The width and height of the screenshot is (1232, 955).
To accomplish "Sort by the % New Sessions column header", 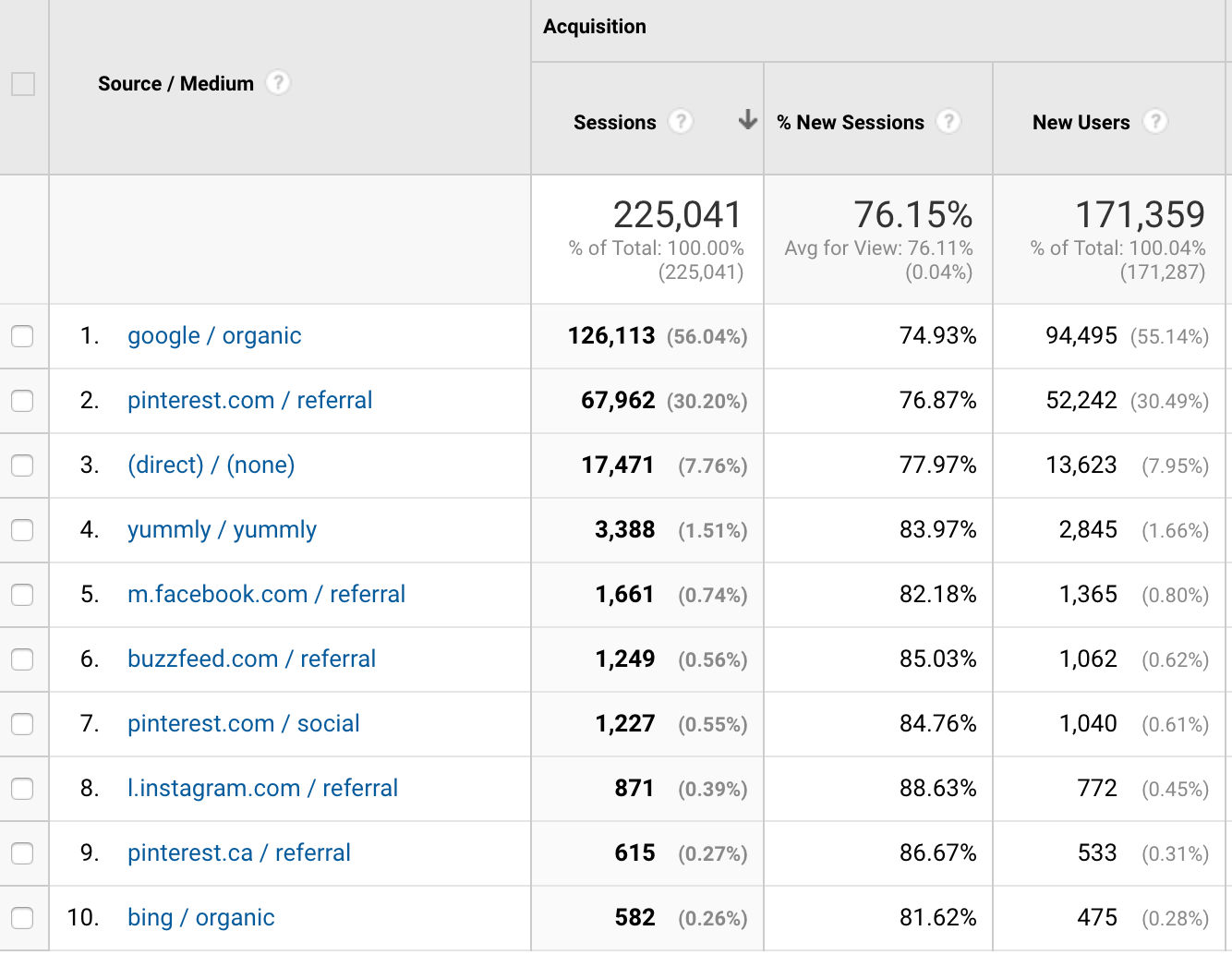I will [850, 122].
